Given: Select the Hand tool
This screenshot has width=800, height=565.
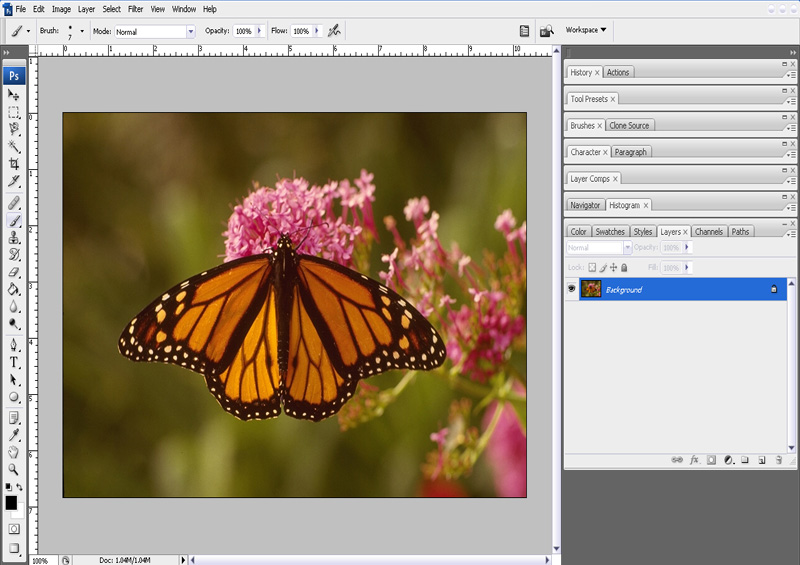Looking at the screenshot, I should coord(14,452).
